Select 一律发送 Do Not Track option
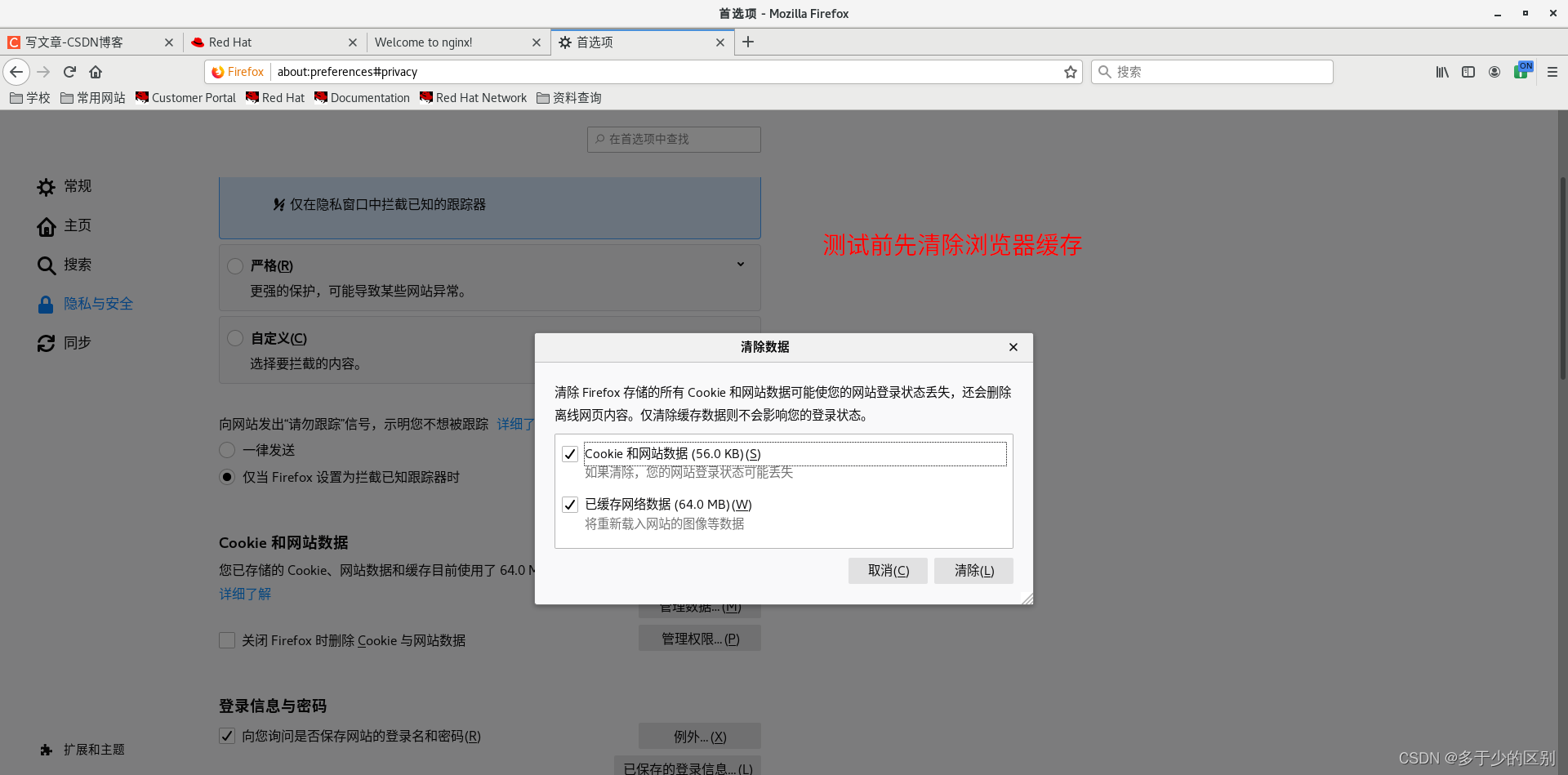 point(227,450)
